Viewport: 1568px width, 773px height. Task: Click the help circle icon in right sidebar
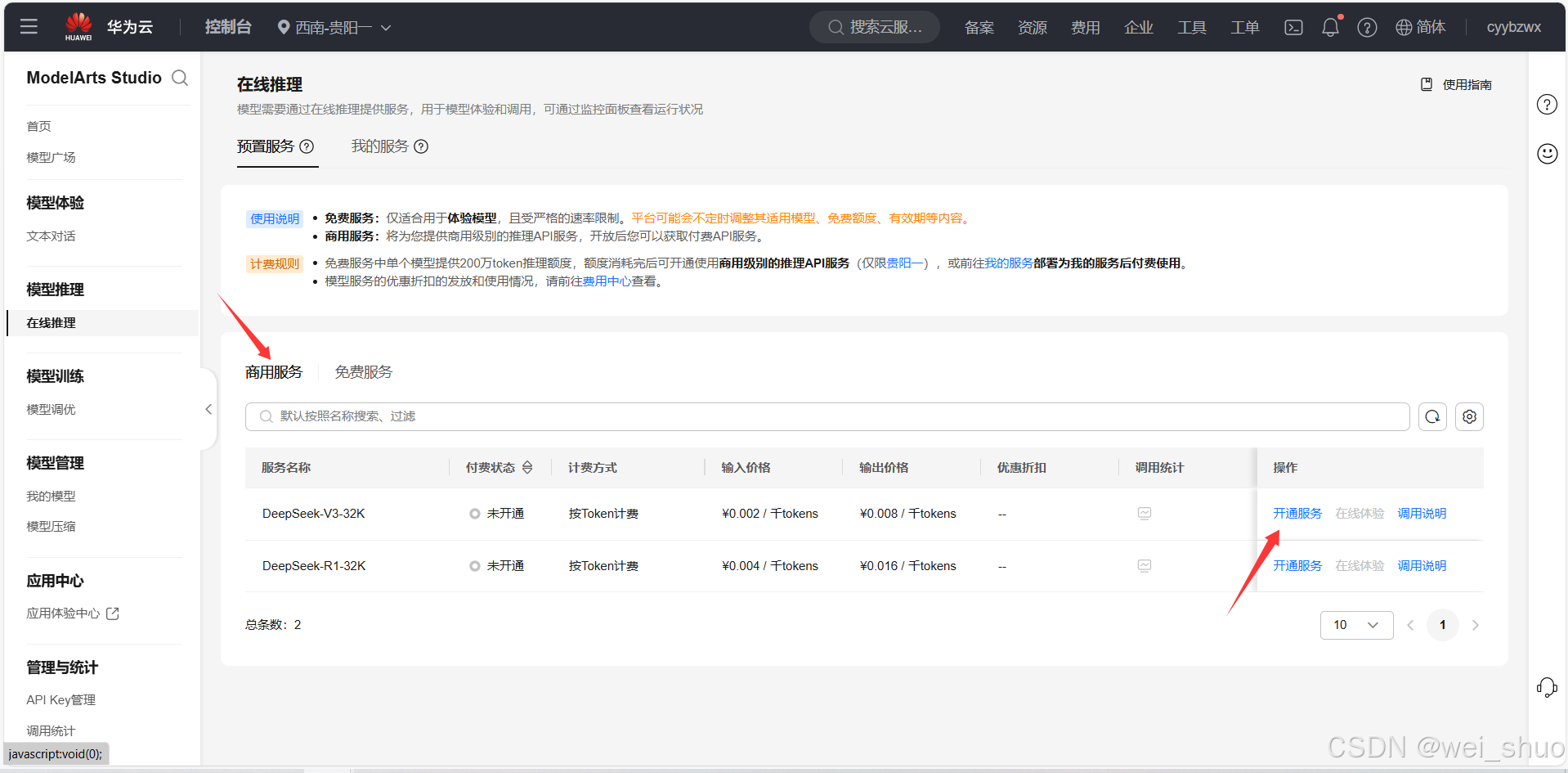pos(1547,105)
